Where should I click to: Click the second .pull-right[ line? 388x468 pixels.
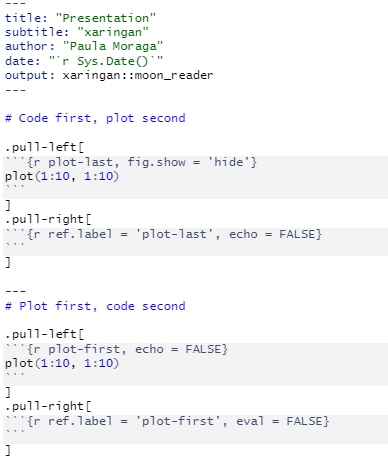[48, 406]
